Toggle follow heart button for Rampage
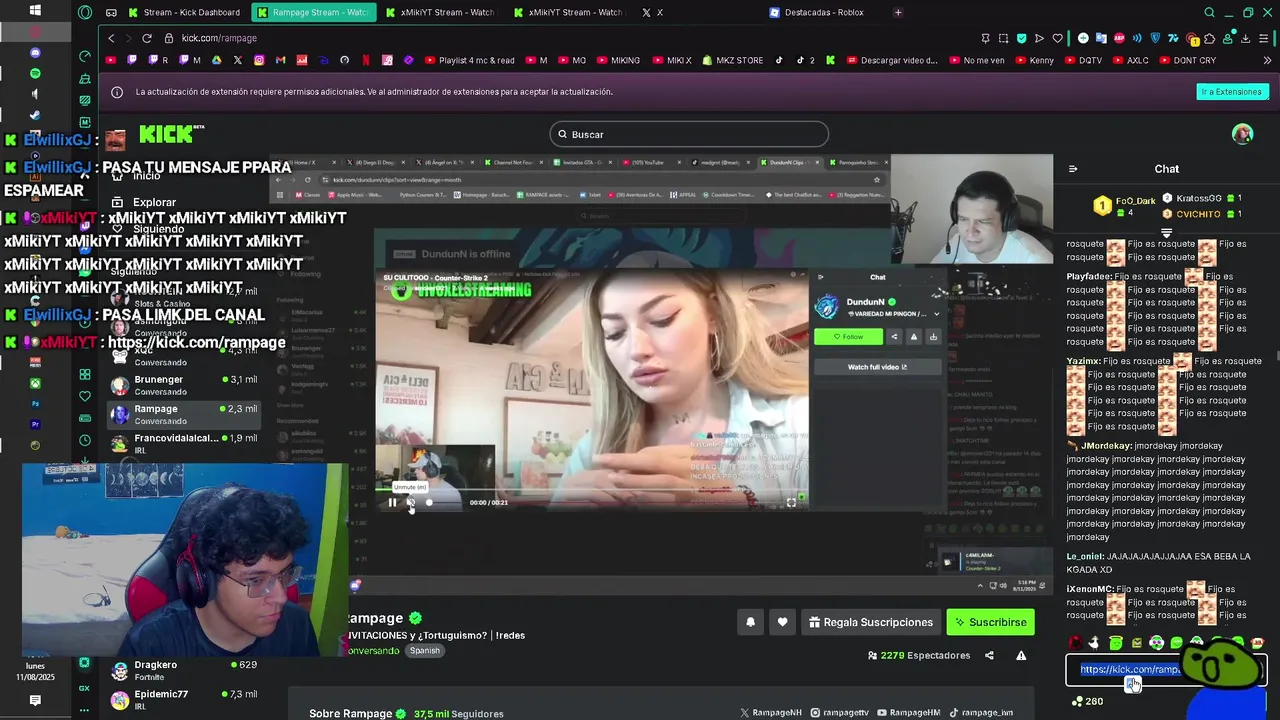The height and width of the screenshot is (720, 1280). pos(782,622)
